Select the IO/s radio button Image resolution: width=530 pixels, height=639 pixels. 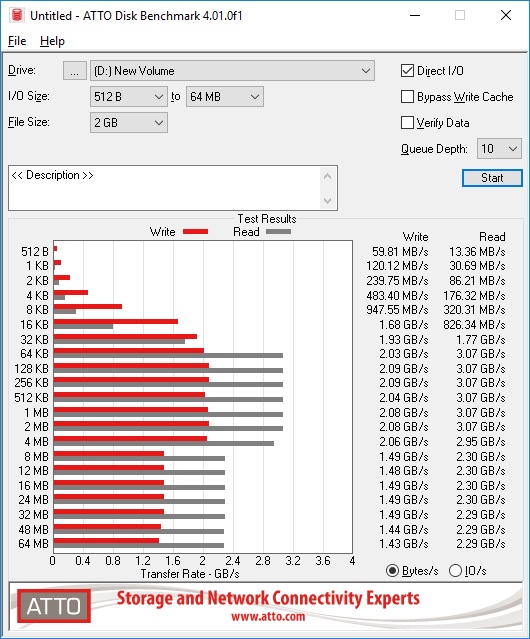(455, 571)
